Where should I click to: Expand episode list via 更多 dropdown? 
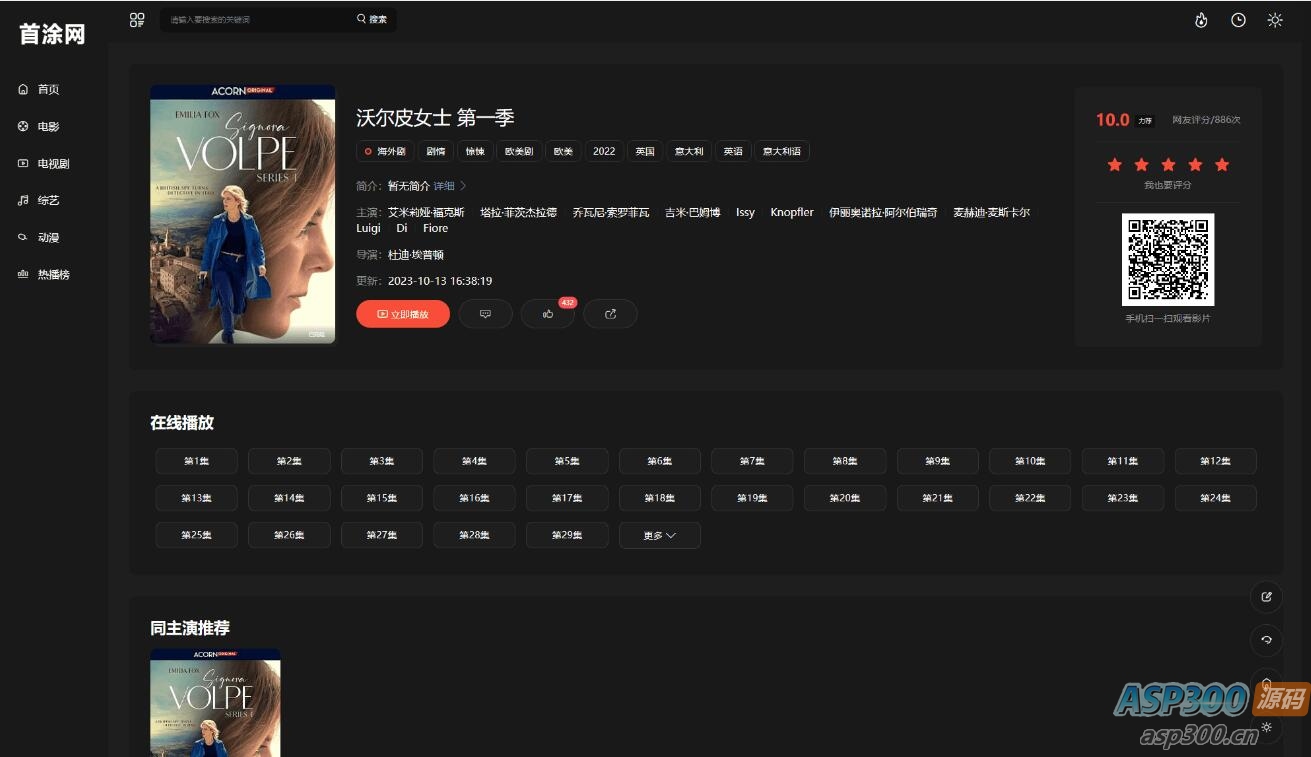659,535
